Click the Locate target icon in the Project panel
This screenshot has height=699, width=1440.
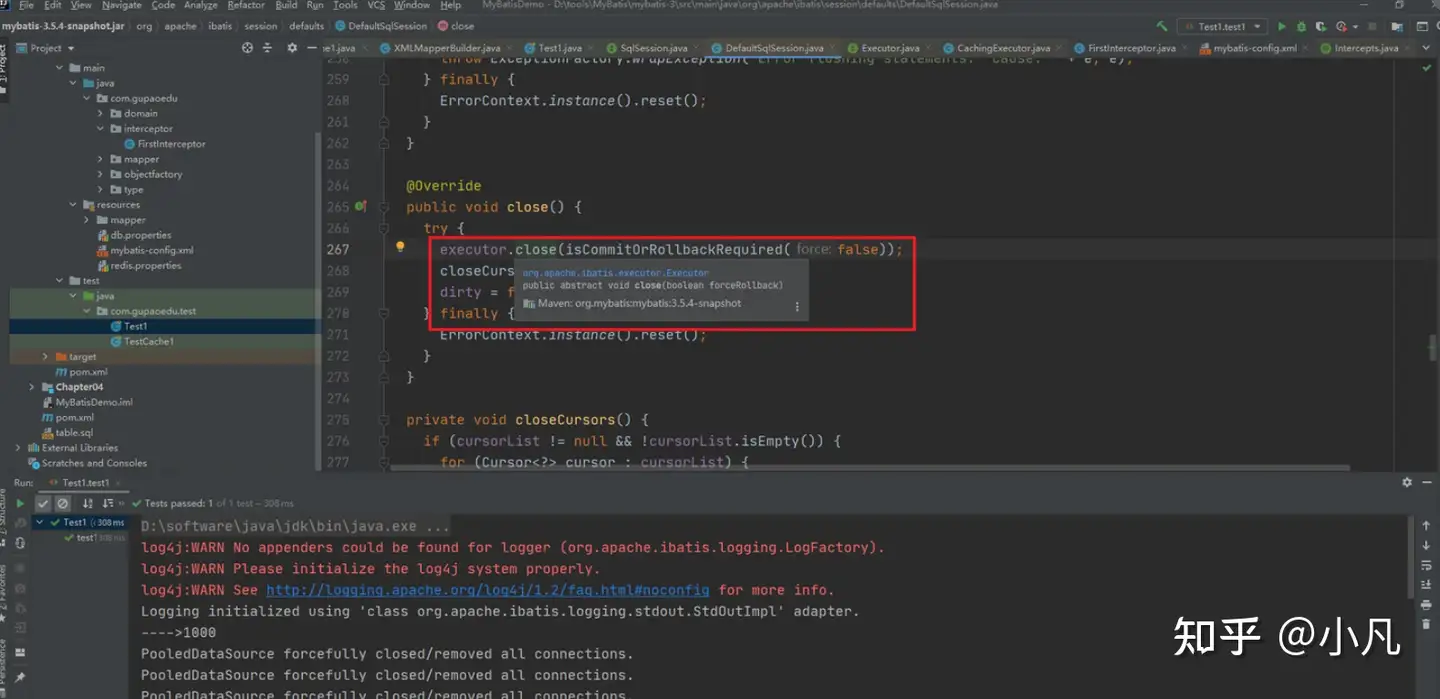(248, 48)
